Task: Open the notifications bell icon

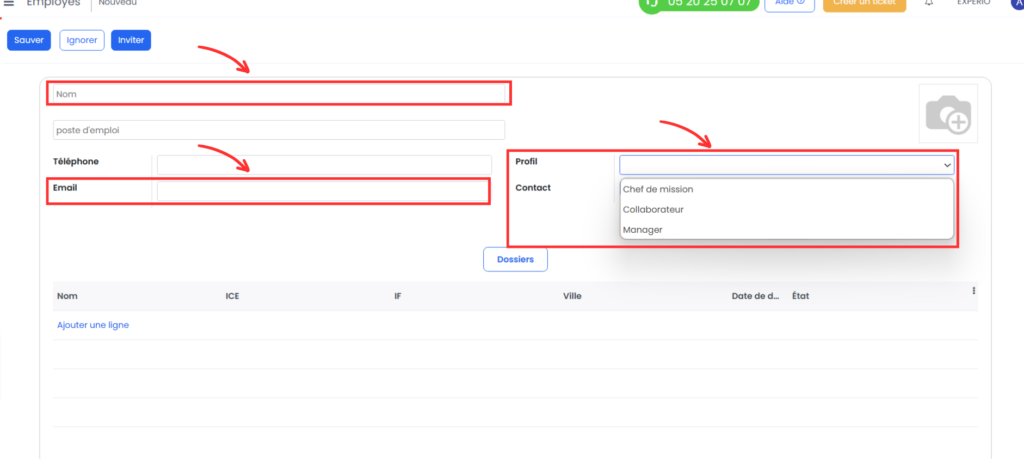Action: pyautogui.click(x=929, y=3)
